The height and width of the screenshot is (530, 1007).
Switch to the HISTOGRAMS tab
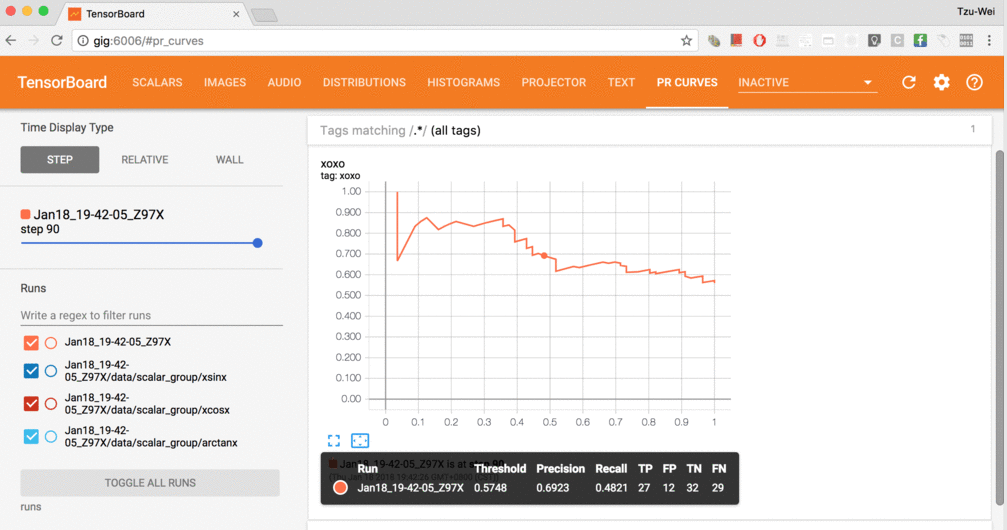464,82
